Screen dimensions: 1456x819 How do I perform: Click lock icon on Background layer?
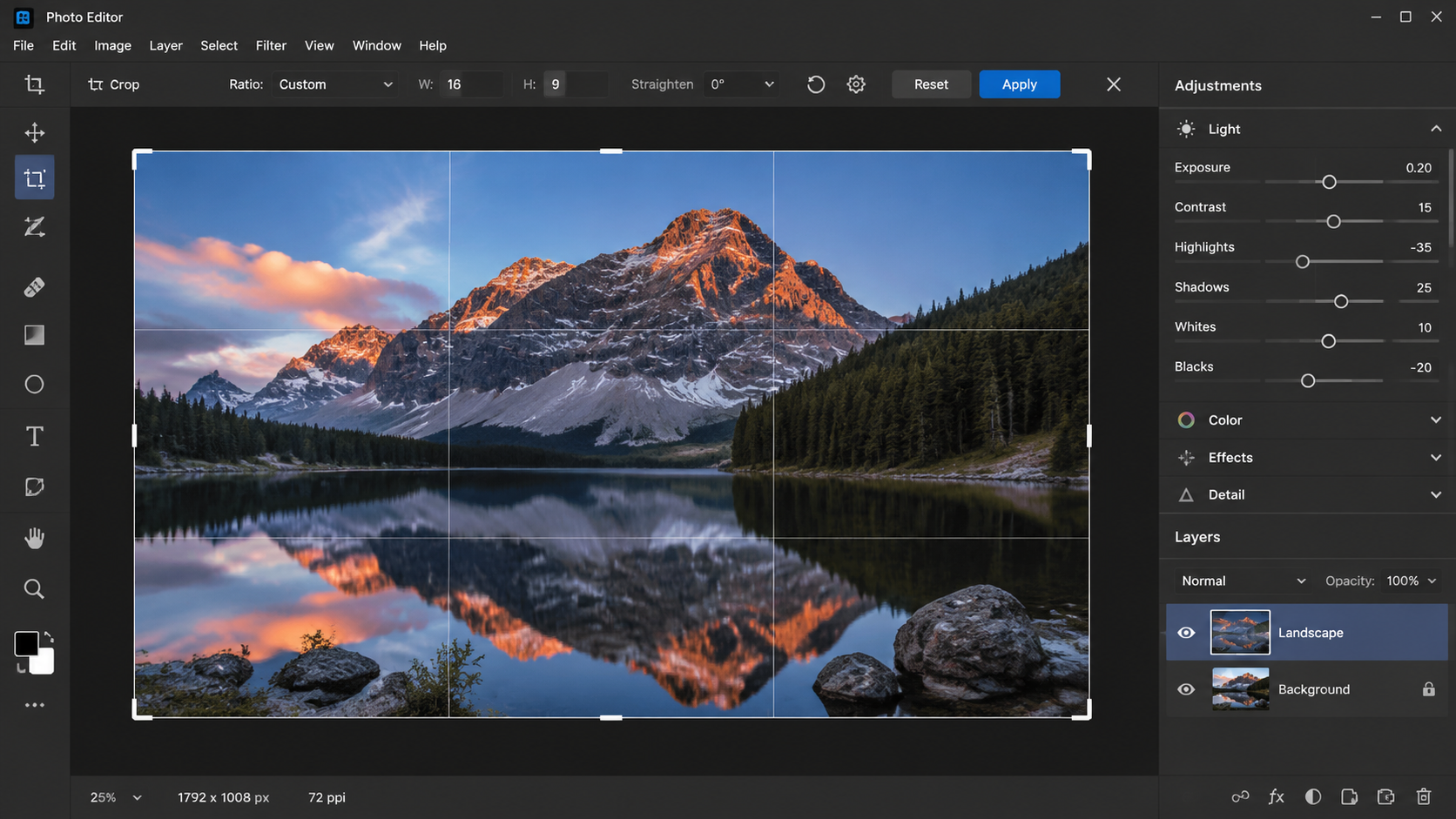1429,689
